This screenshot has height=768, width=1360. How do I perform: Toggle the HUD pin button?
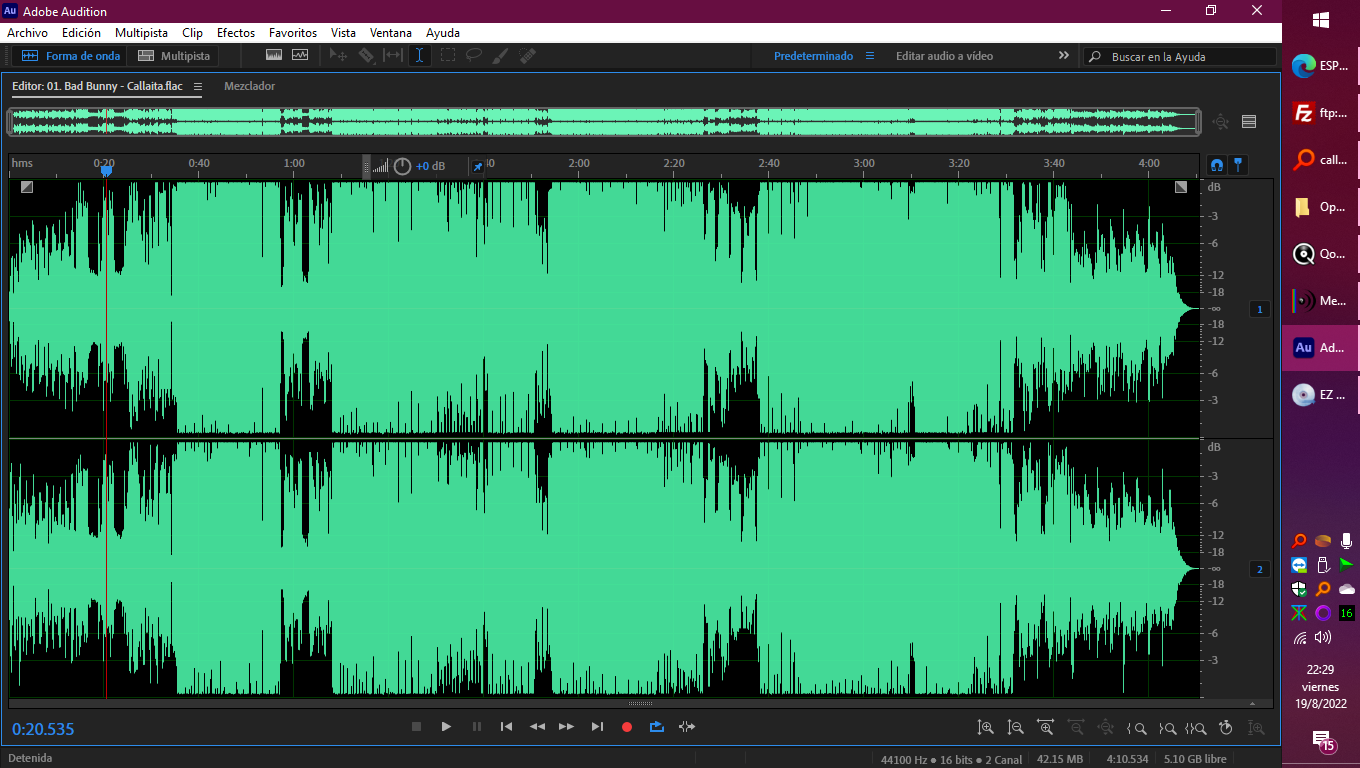pos(477,166)
